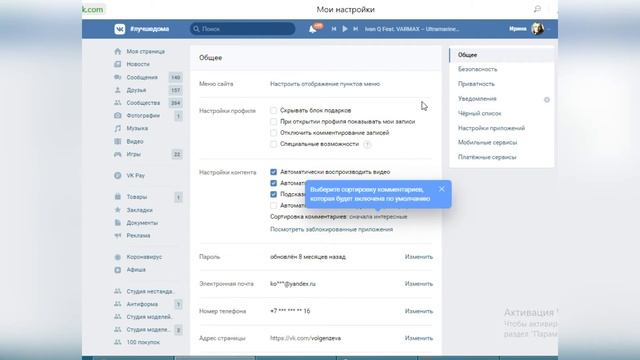Click Изменить next to Адрес страницы
640x360 pixels.
419,338
